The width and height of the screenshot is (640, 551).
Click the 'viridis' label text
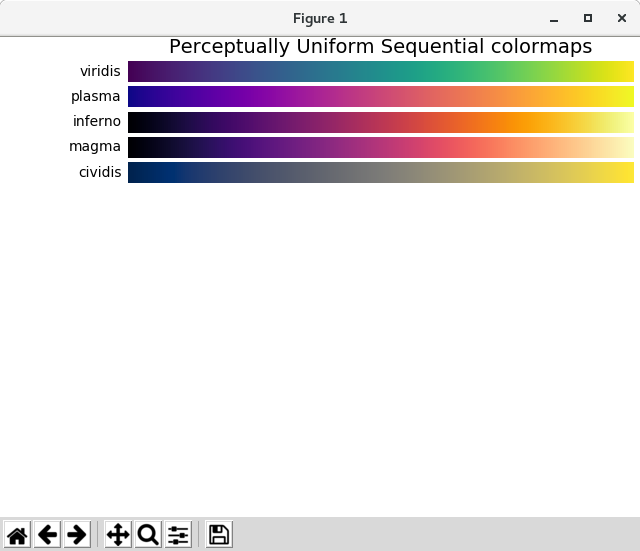[x=100, y=71]
